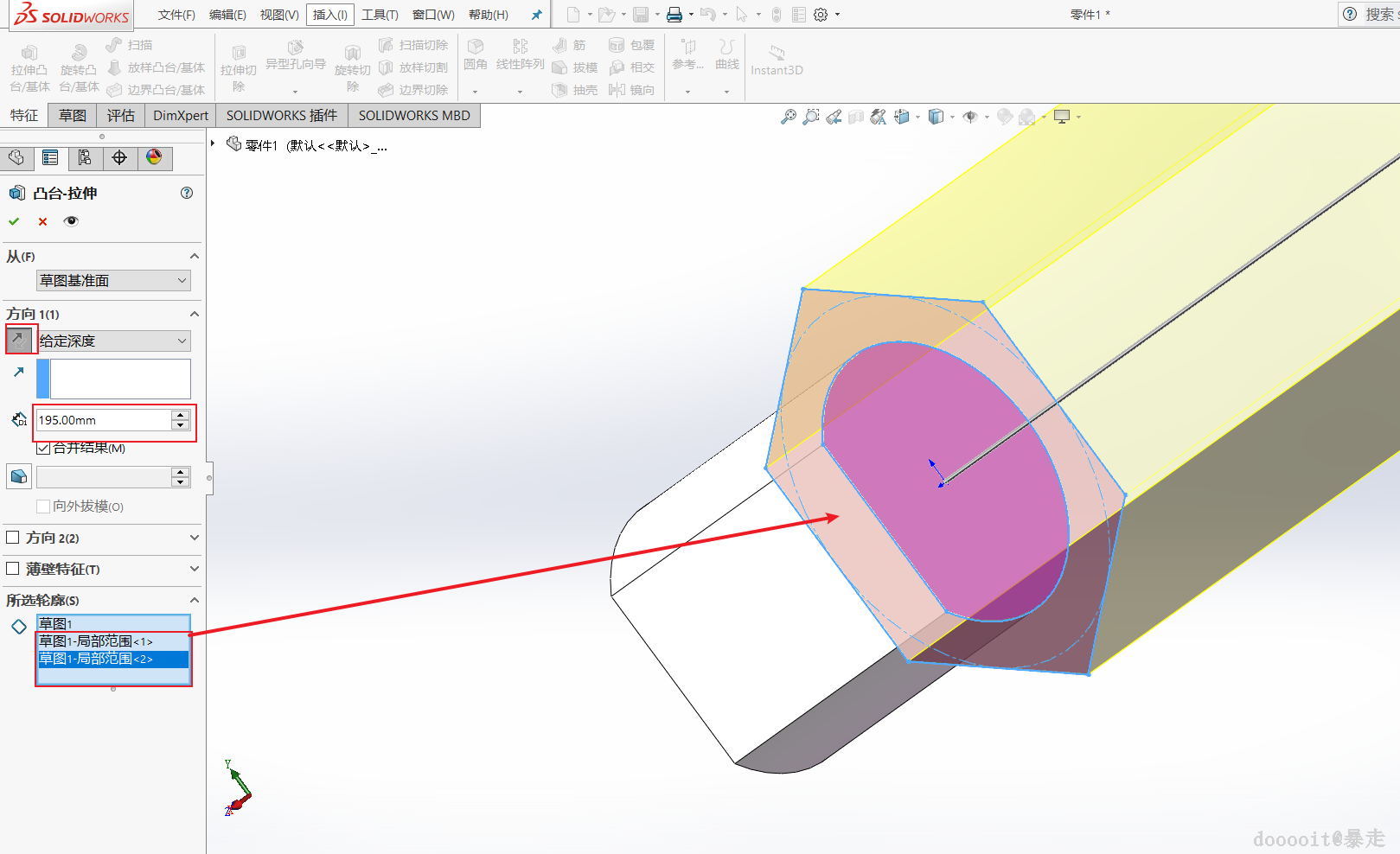Click the reverse direction button
The width and height of the screenshot is (1400, 854).
[x=19, y=341]
